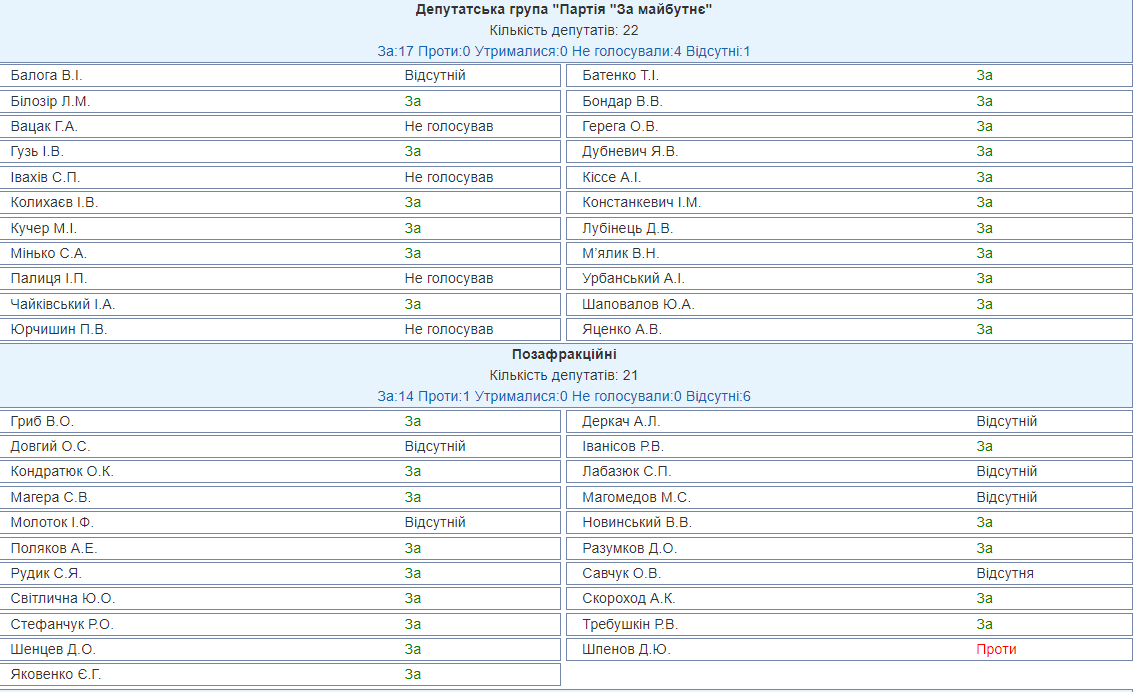Select the name Деркач А.Л.
Screen dimensions: 1137x692
pos(621,421)
